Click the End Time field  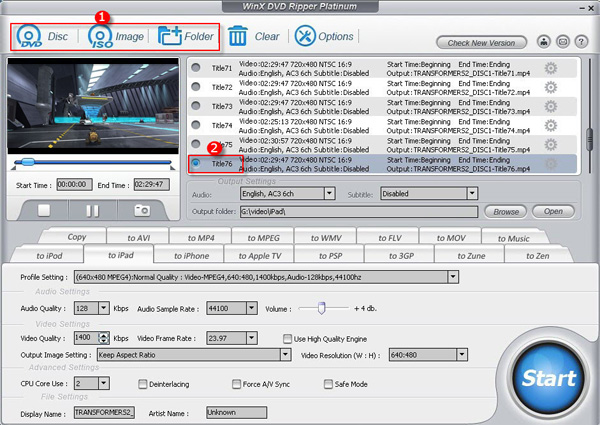152,184
